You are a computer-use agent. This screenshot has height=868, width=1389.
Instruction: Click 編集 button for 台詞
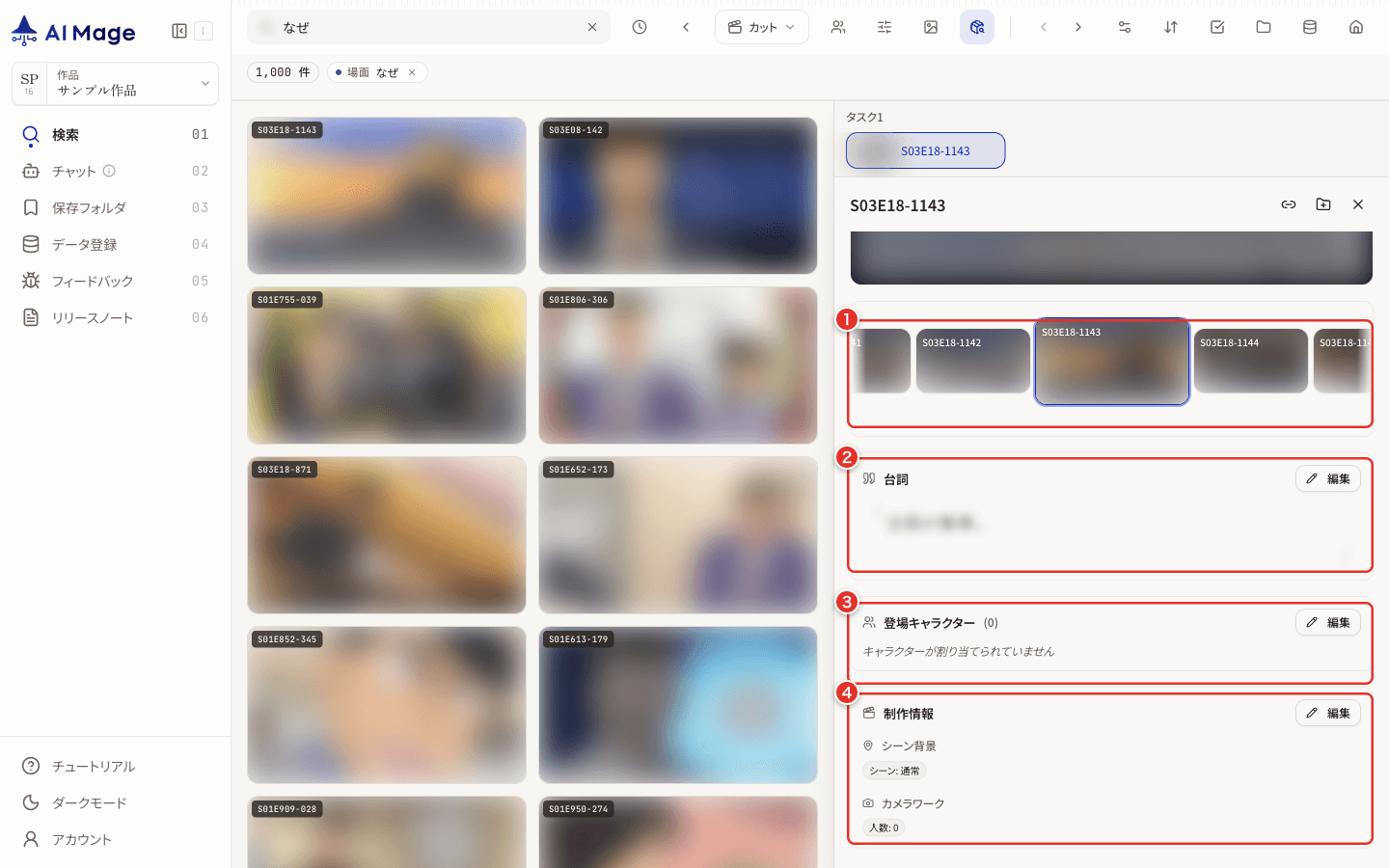pyautogui.click(x=1328, y=479)
